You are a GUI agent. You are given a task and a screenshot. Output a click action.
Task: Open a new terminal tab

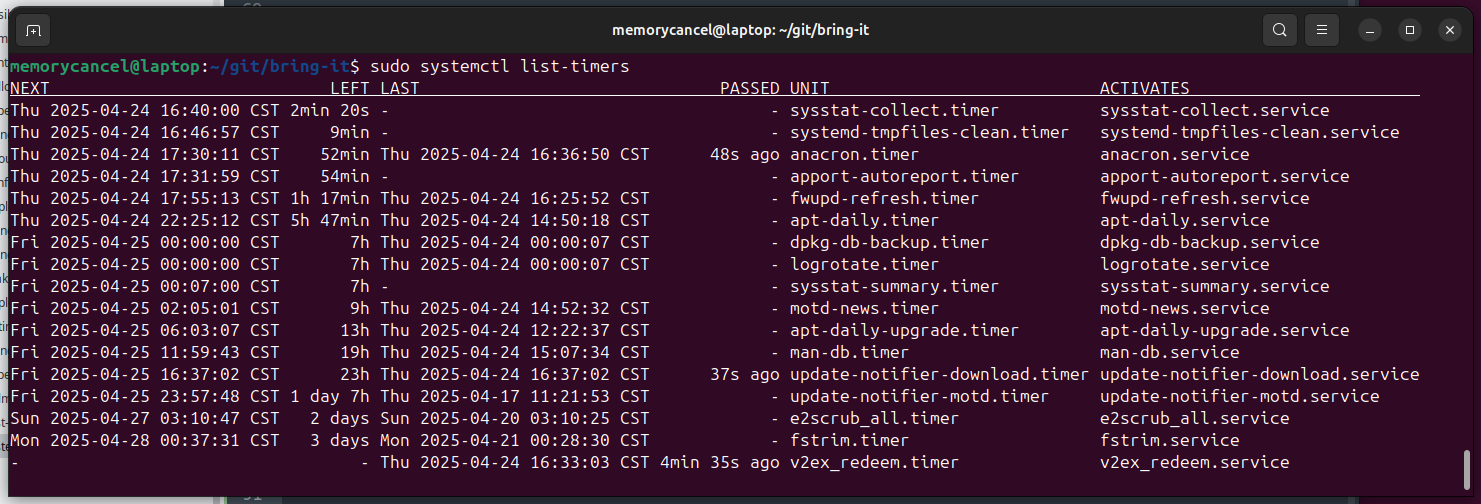pos(33,30)
